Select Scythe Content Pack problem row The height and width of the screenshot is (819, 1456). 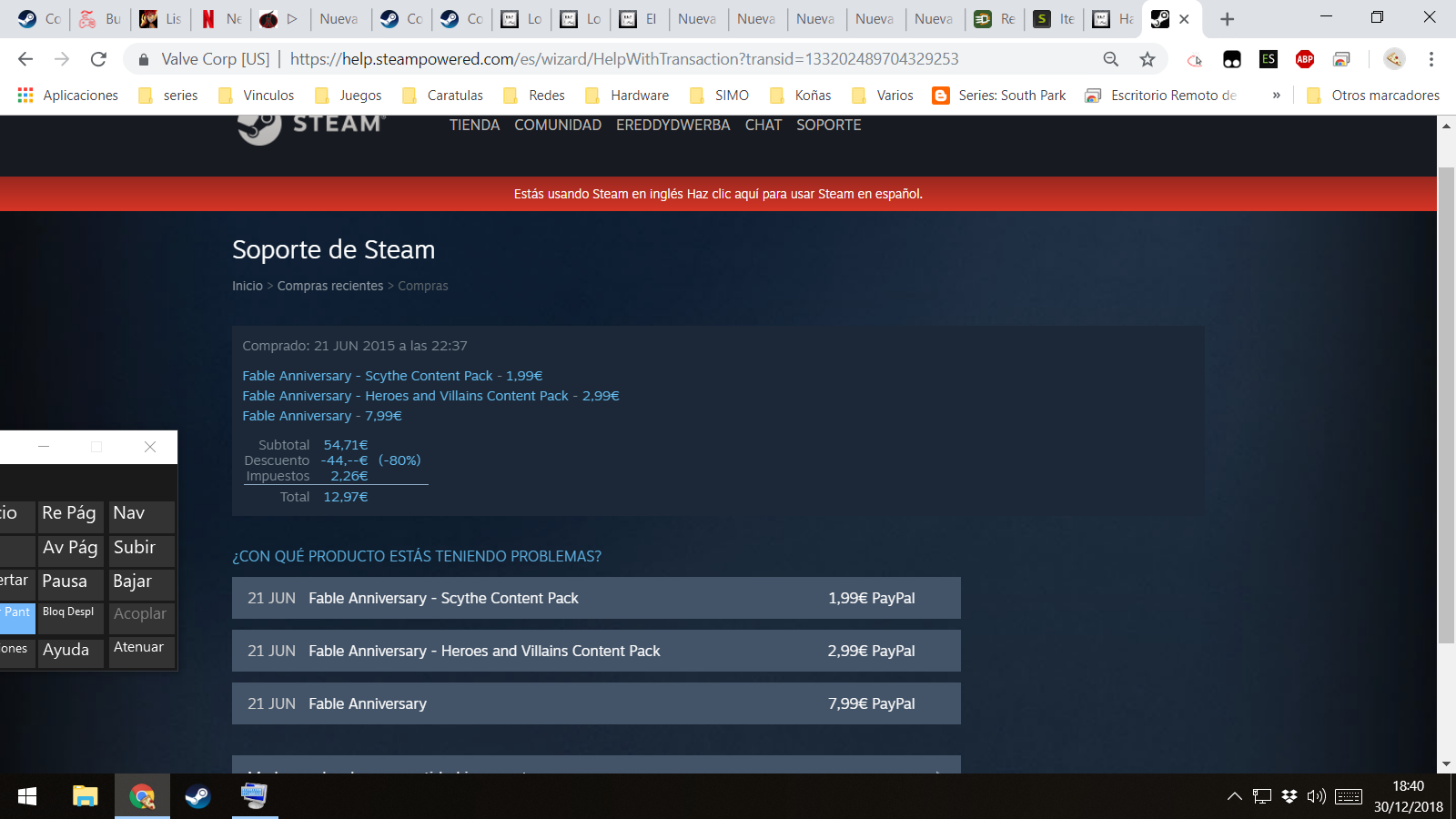tap(596, 598)
